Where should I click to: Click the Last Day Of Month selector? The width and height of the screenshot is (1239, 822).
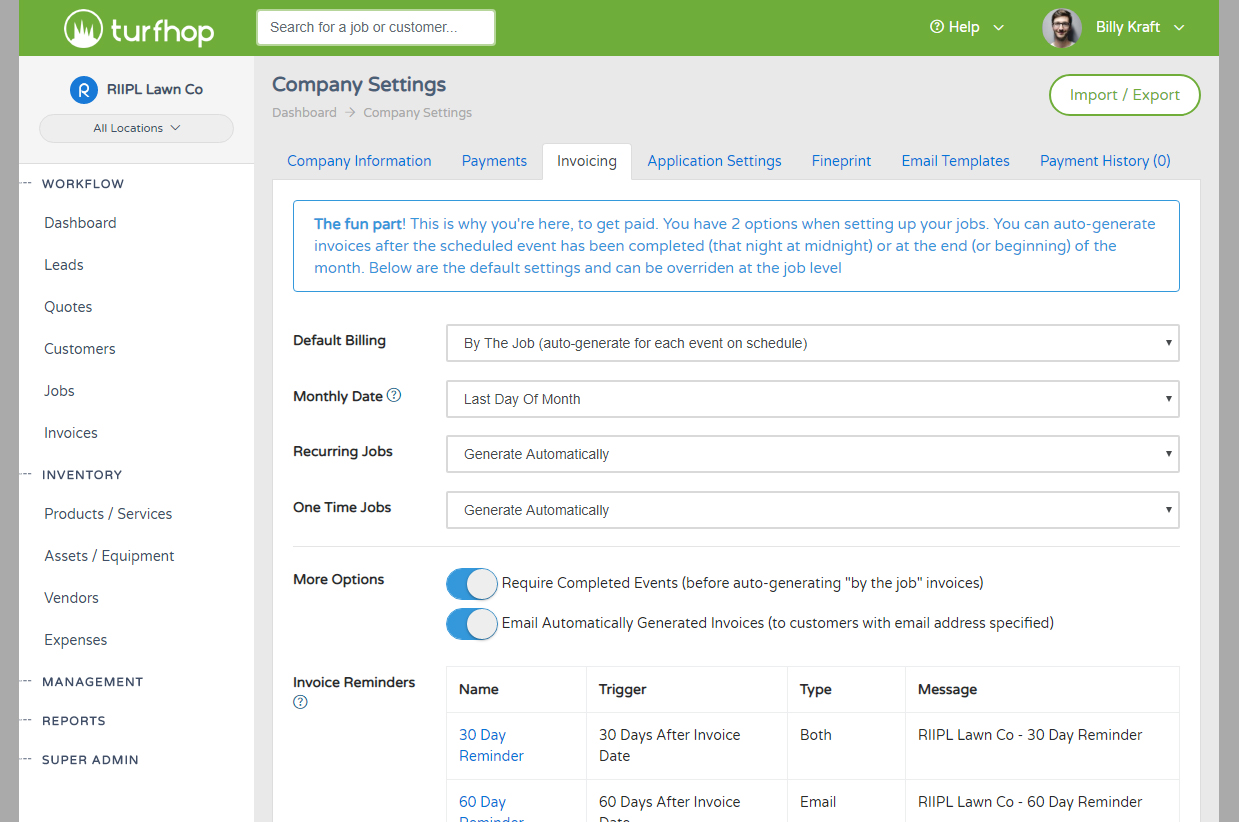tap(812, 399)
